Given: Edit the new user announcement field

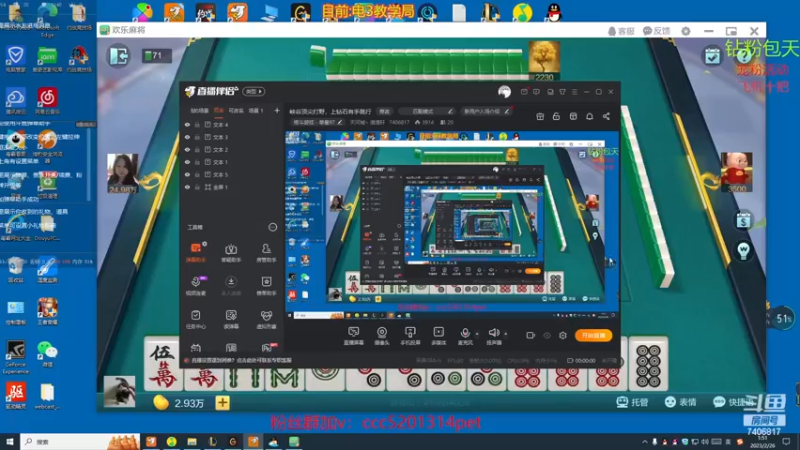Looking at the screenshot, I should [x=486, y=111].
